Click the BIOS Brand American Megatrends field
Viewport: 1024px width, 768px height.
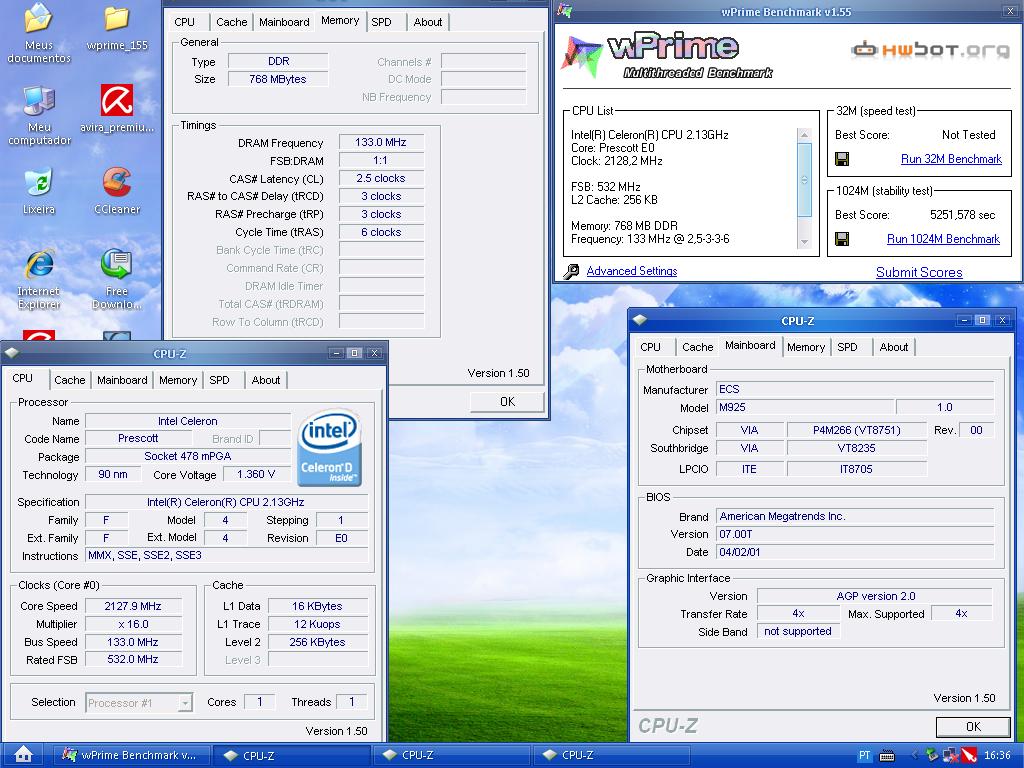pos(856,517)
